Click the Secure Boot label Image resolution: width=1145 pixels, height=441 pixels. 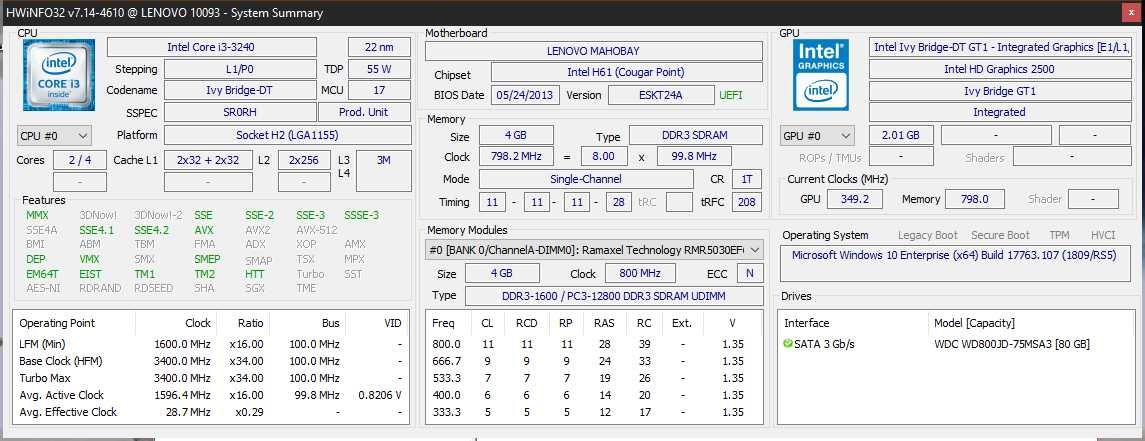point(1000,235)
